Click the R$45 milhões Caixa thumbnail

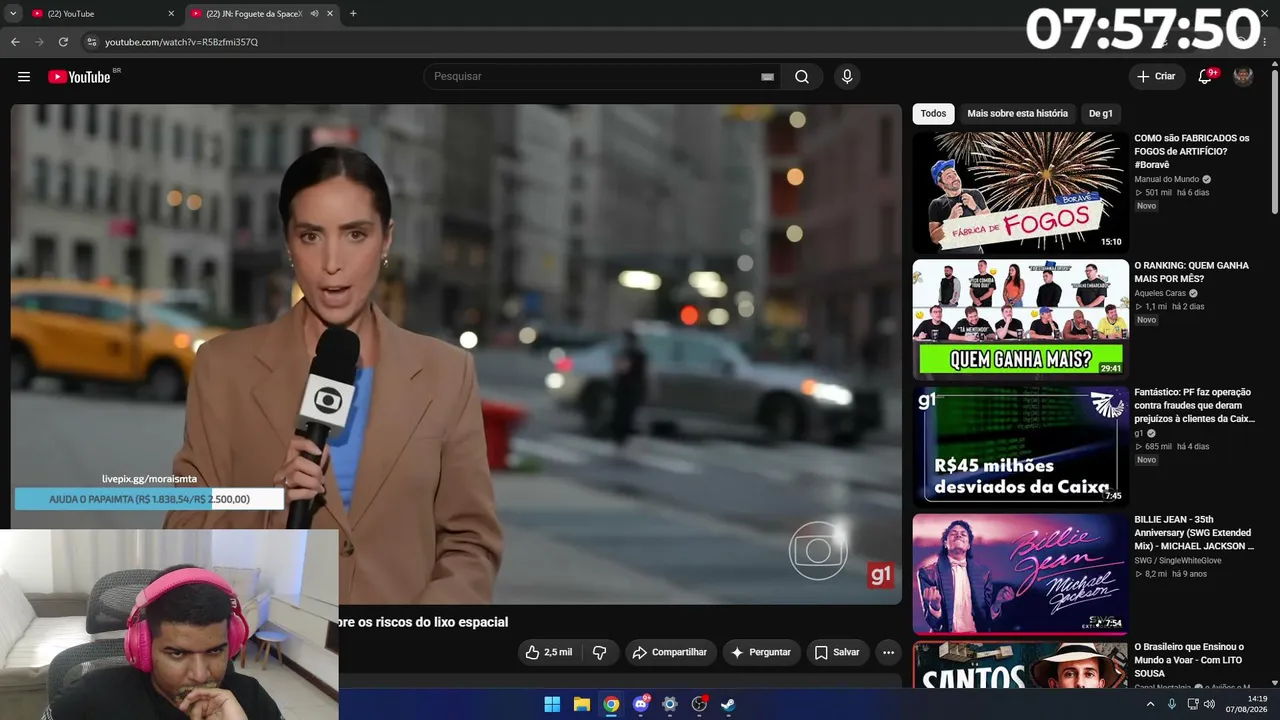tap(1020, 446)
